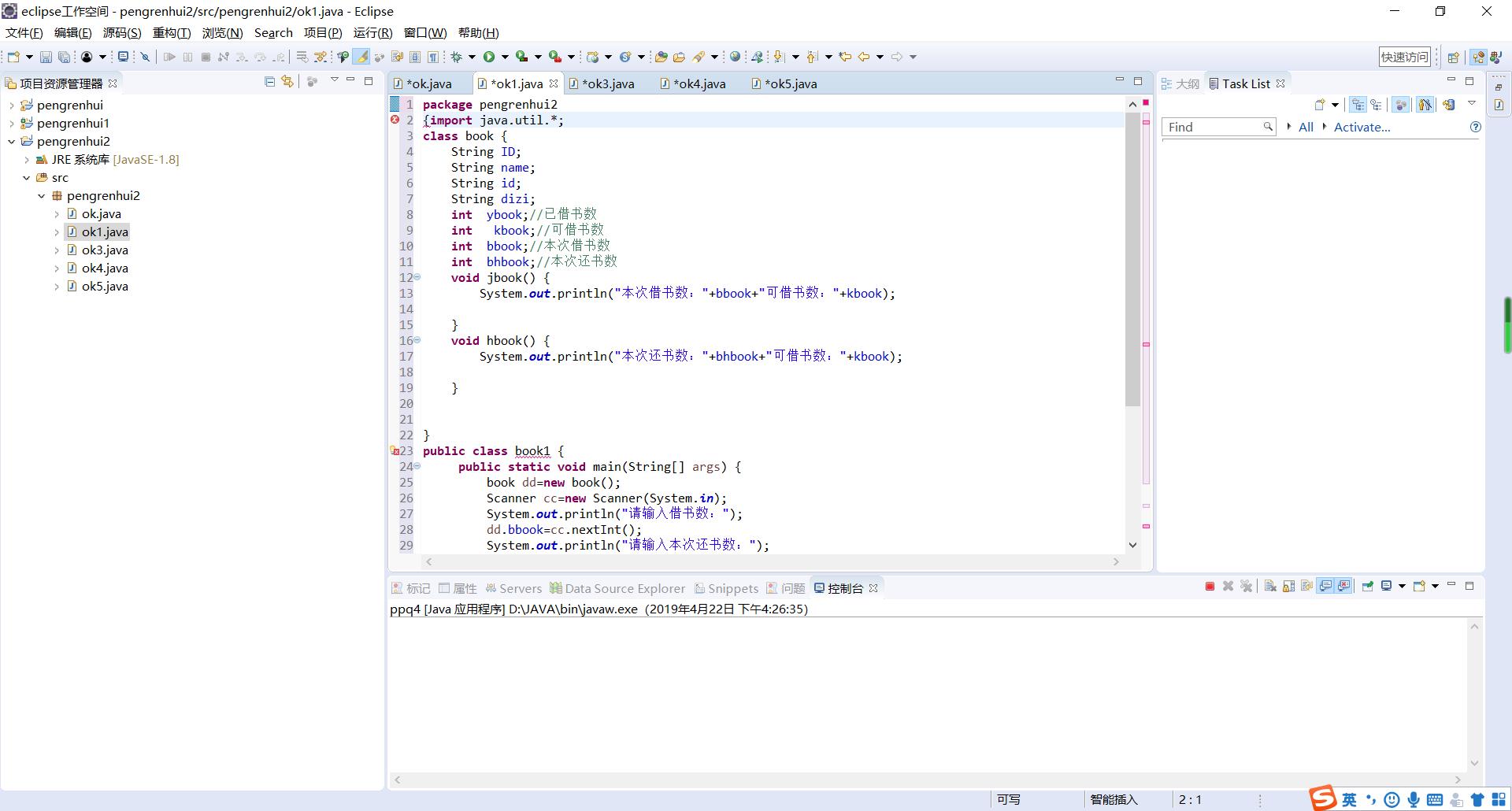Screen dimensions: 1512x811
Task: Click the Skip All Breakpoints icon
Action: click(145, 57)
